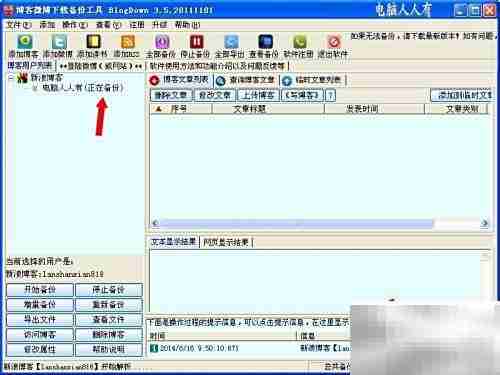The height and width of the screenshot is (375, 500).
Task: Click the 帮助说明 button
Action: 109,349
